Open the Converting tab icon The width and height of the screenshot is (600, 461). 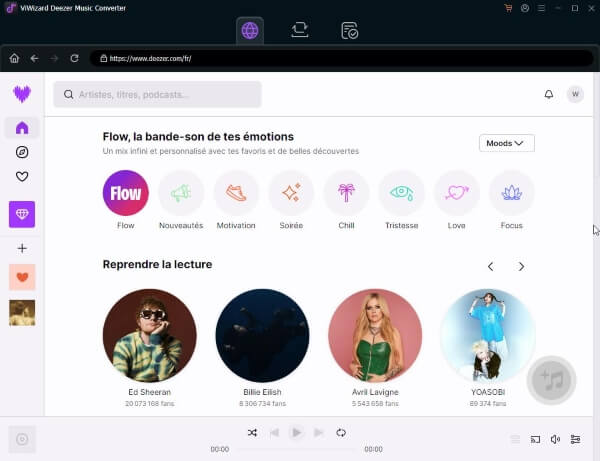[299, 31]
